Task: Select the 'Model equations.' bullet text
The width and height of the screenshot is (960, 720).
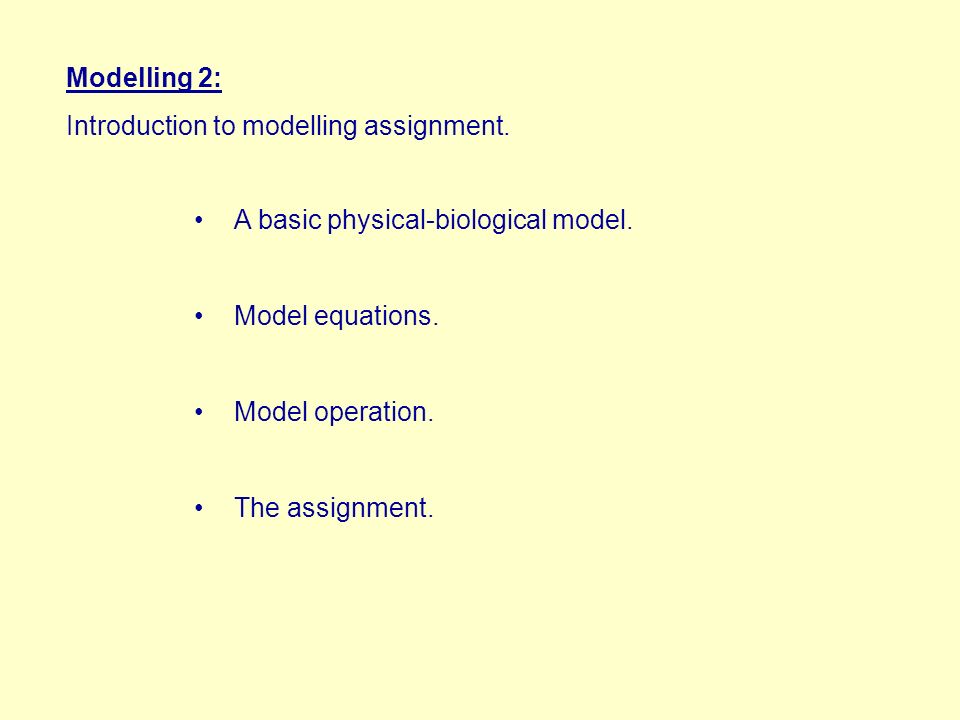Action: (x=336, y=317)
